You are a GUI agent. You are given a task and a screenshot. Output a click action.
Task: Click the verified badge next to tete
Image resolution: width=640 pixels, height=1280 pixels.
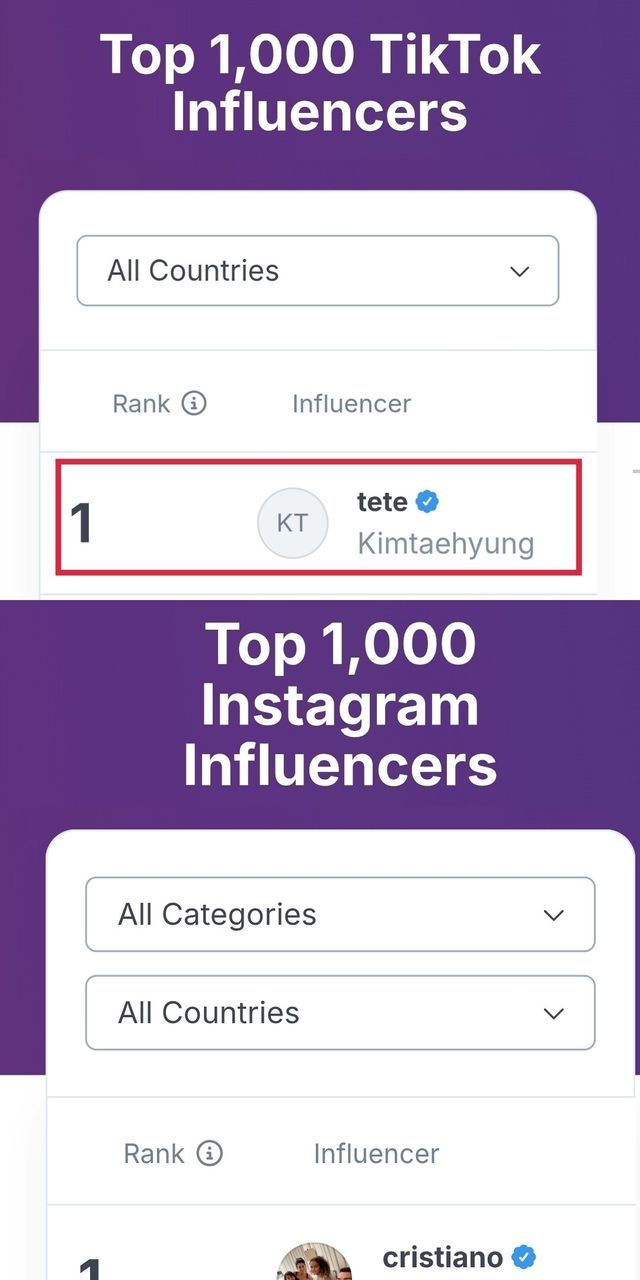pos(428,502)
